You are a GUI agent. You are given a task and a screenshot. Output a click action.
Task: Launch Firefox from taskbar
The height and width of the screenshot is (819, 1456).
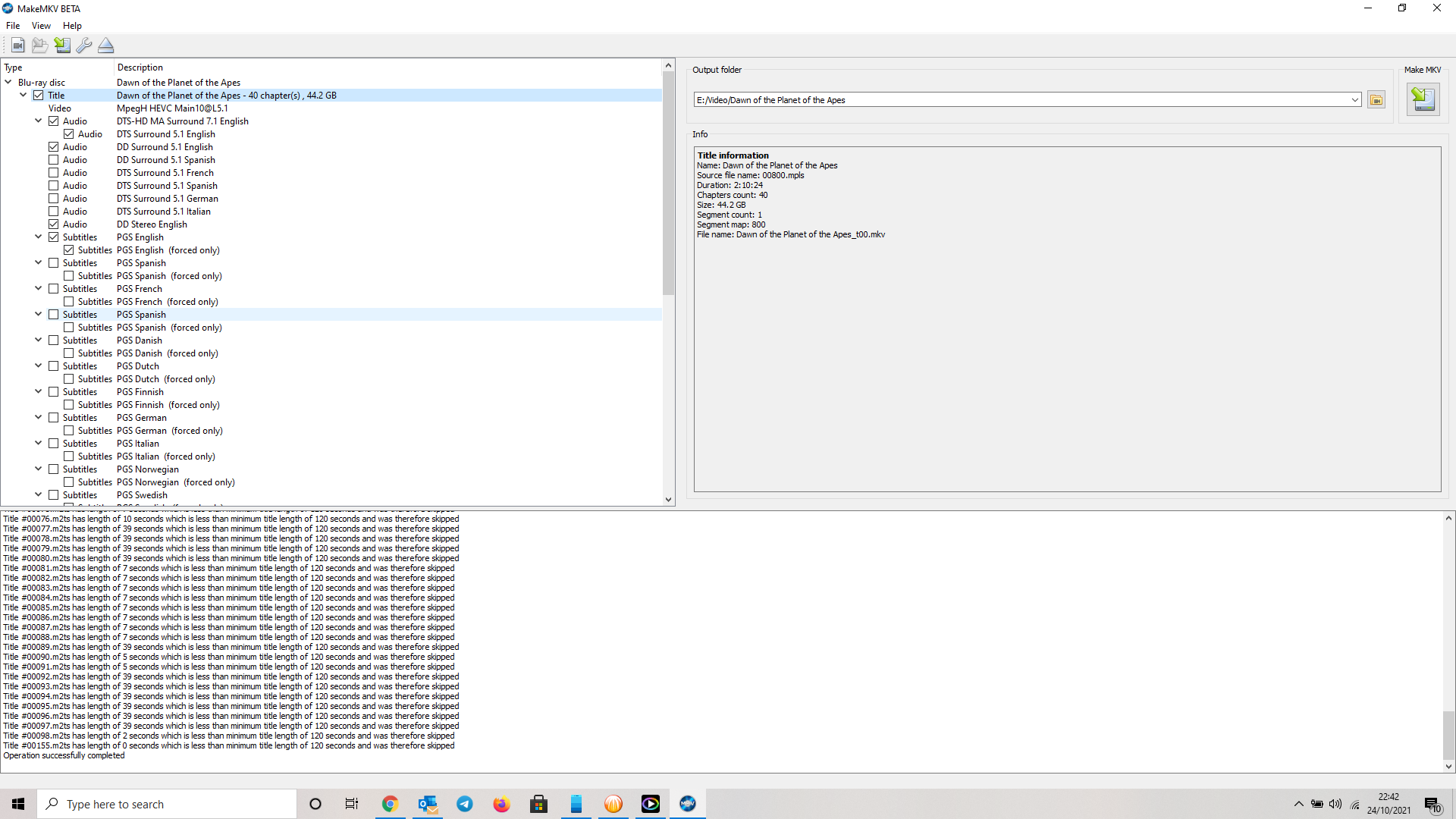click(502, 804)
